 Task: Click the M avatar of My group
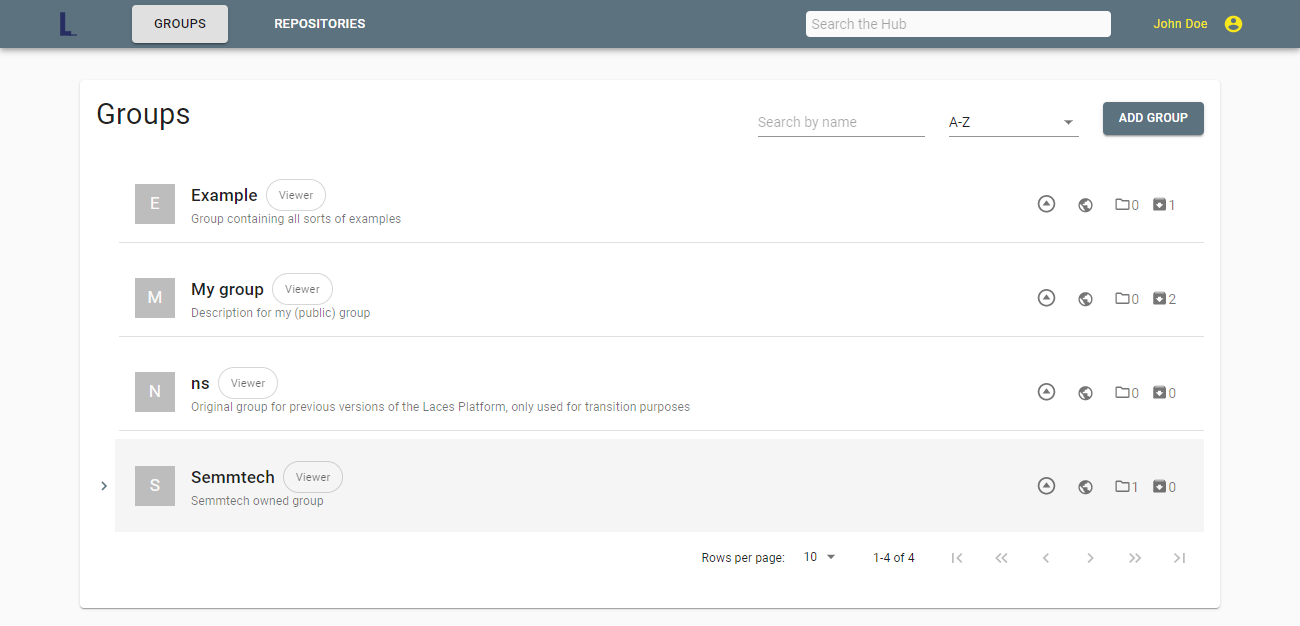click(155, 298)
